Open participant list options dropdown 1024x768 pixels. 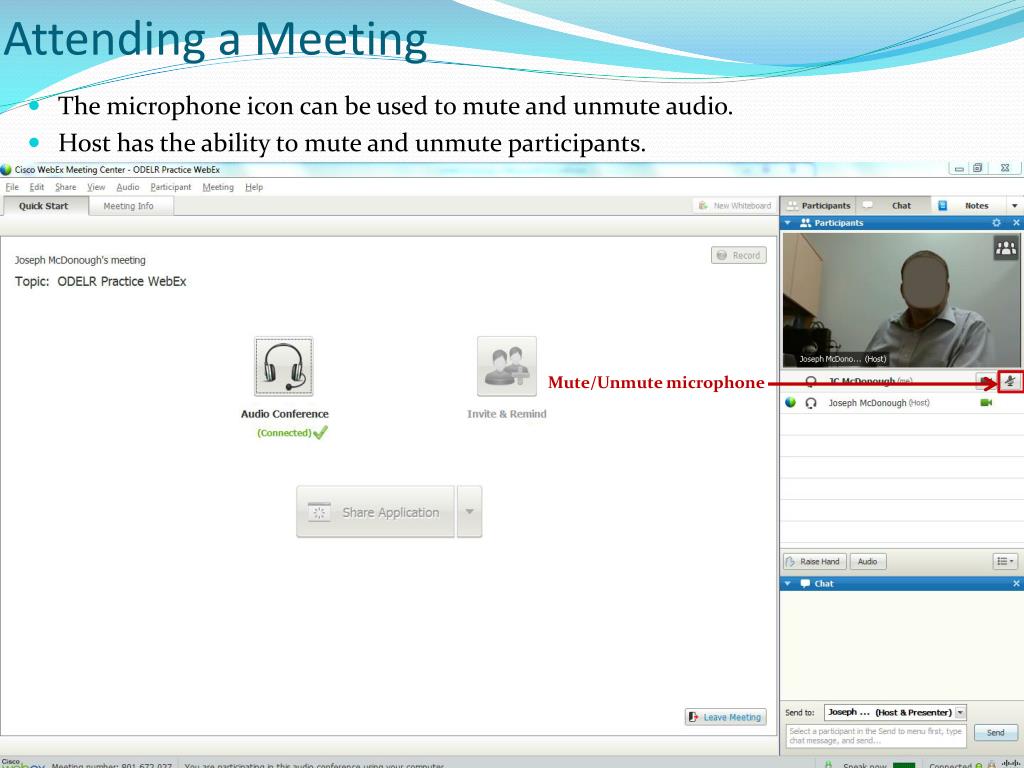click(x=1004, y=561)
